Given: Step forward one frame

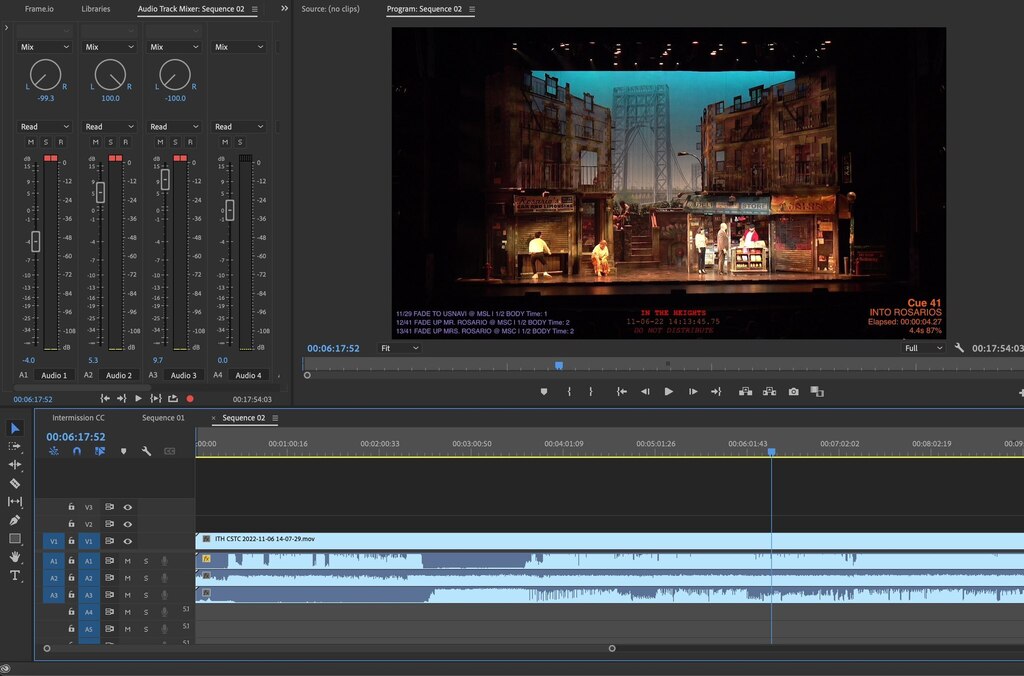Looking at the screenshot, I should [693, 392].
